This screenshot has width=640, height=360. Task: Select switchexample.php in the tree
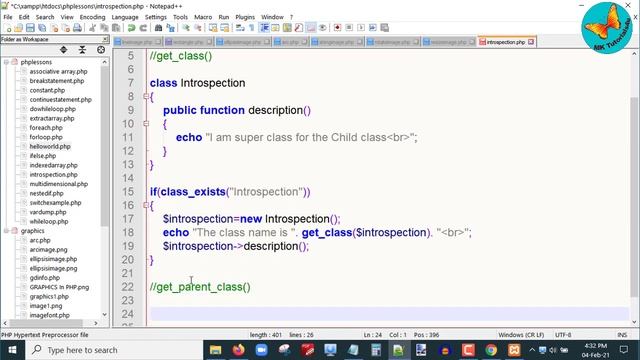point(55,203)
